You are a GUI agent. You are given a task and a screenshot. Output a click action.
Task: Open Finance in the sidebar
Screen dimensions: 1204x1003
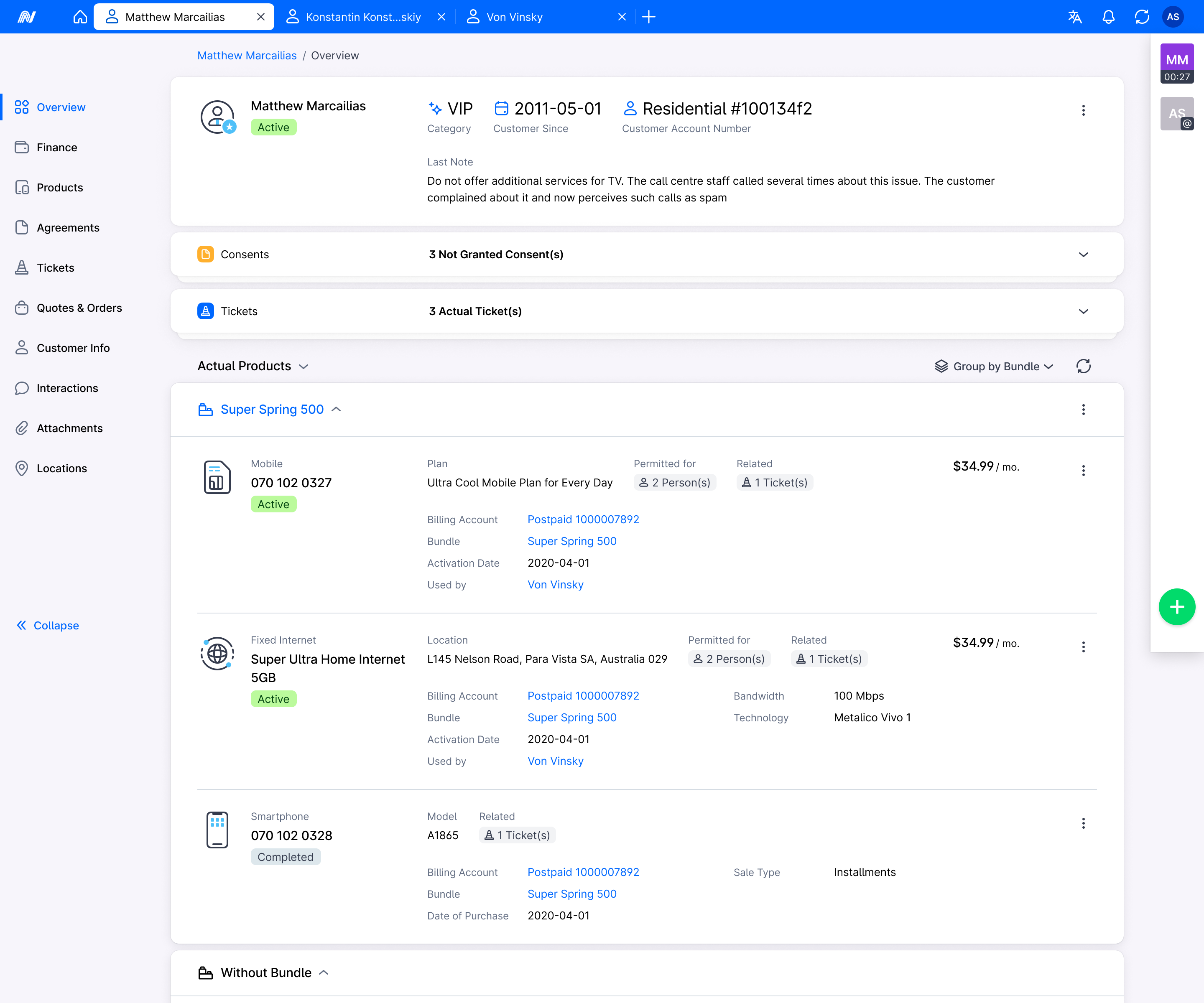[56, 147]
